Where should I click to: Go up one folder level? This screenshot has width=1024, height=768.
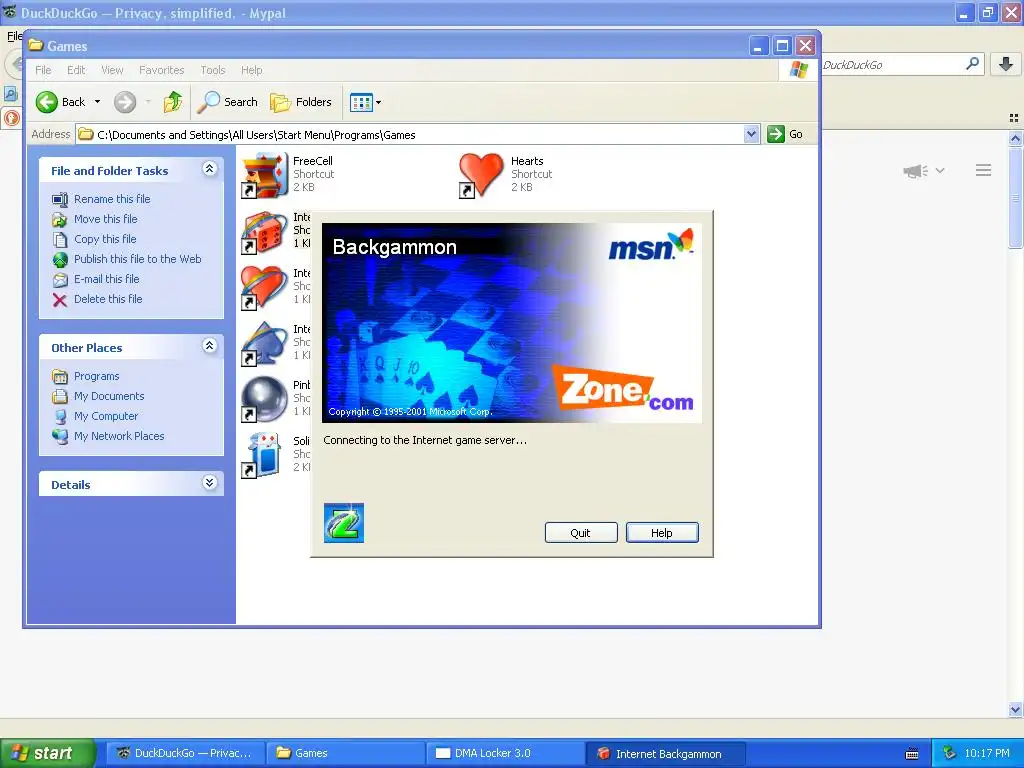(172, 102)
